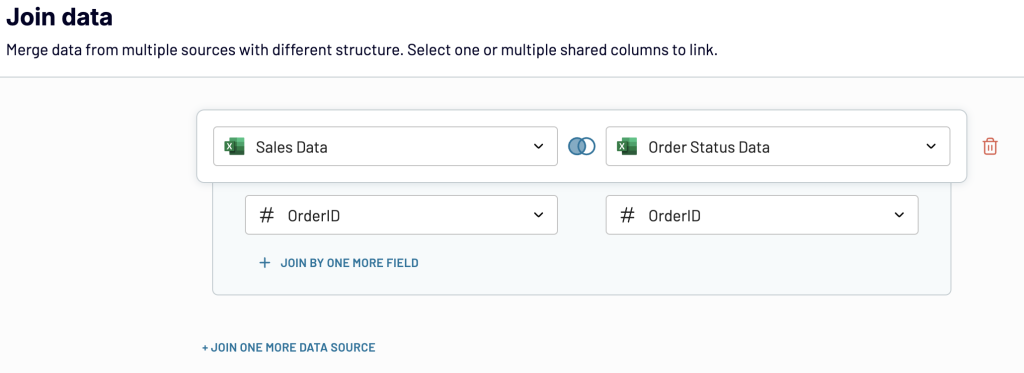1024x373 pixels.
Task: Click the join type Venn diagram icon
Action: point(581,146)
